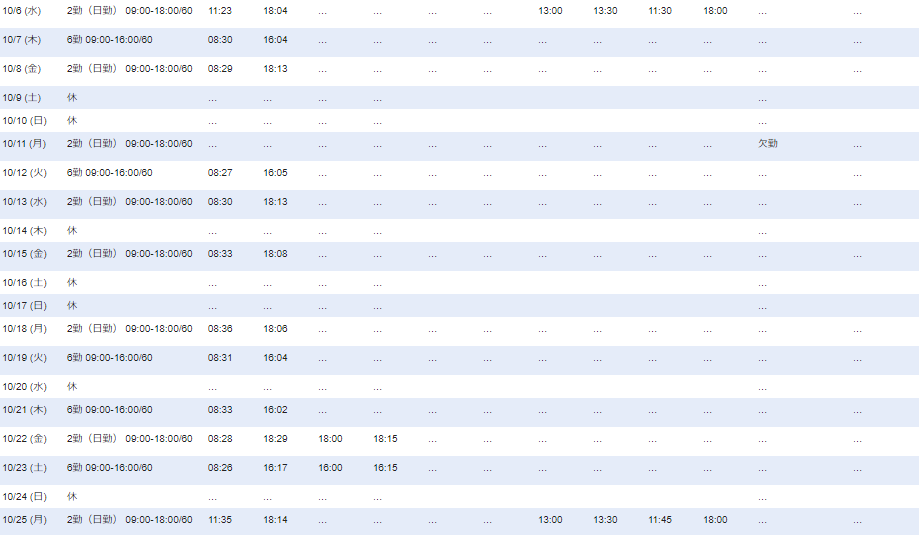
Task: Select the 11:45 entry on 10/25
Action: click(x=660, y=520)
